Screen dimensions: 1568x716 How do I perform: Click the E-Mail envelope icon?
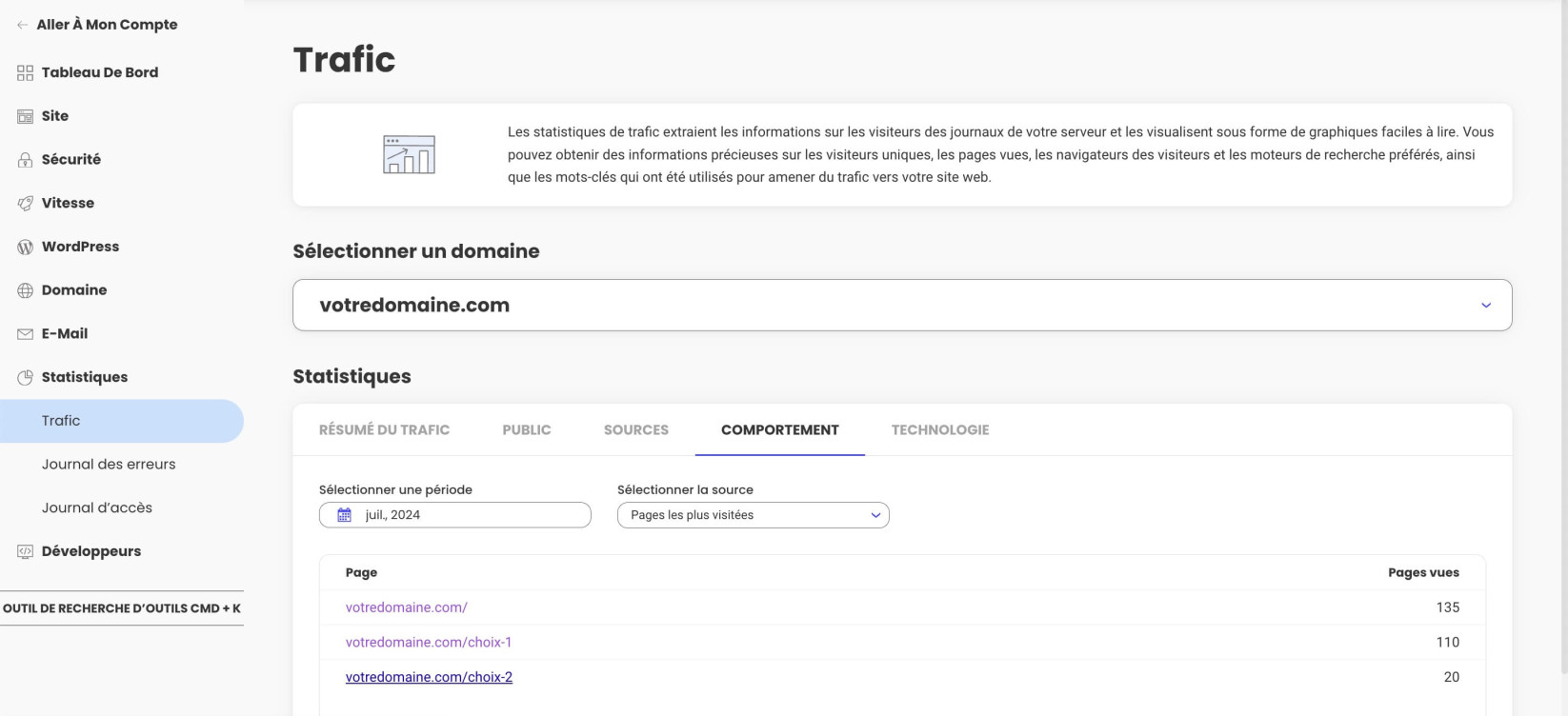click(x=26, y=334)
